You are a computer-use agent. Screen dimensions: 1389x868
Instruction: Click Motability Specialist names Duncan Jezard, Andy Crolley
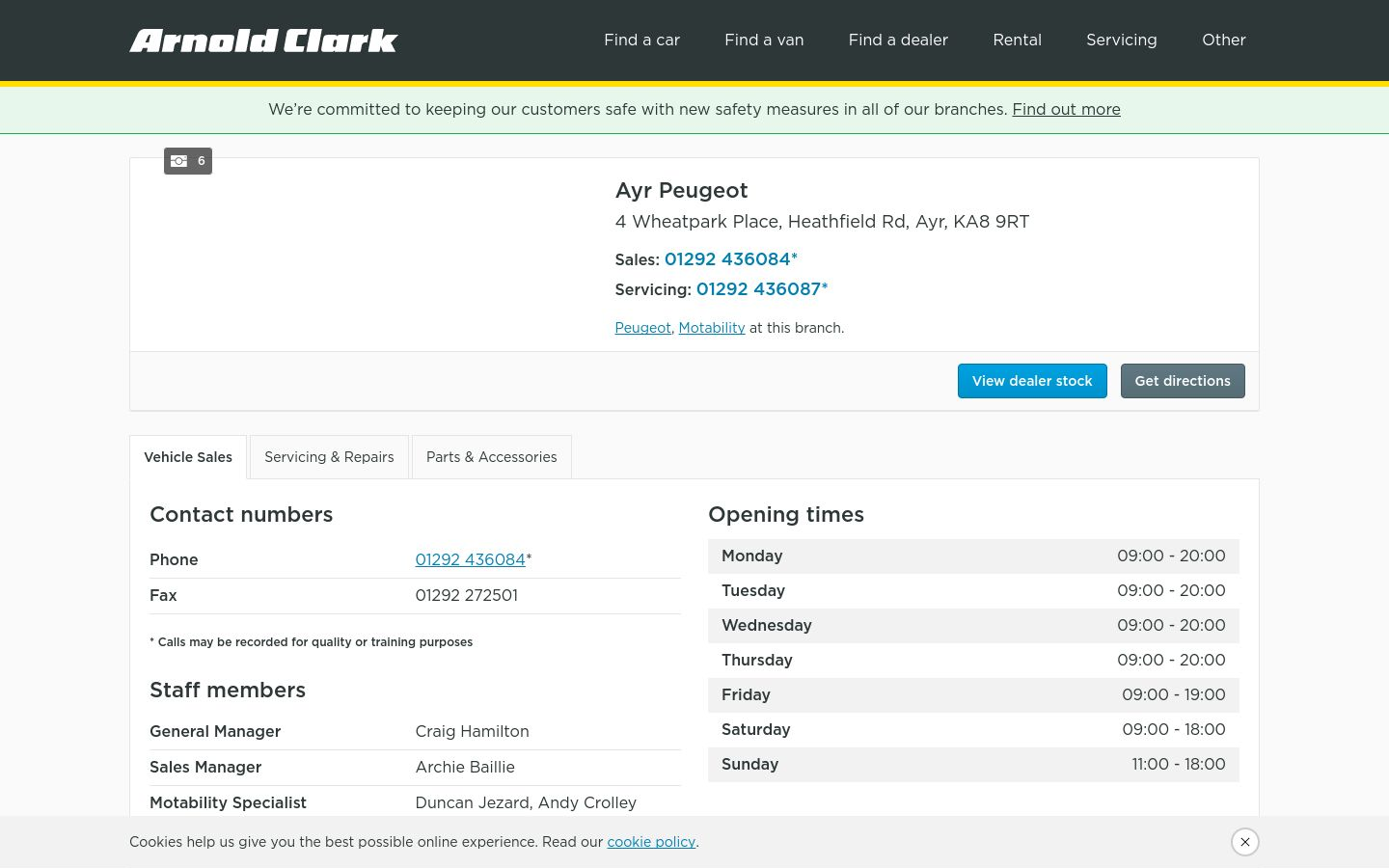(526, 803)
